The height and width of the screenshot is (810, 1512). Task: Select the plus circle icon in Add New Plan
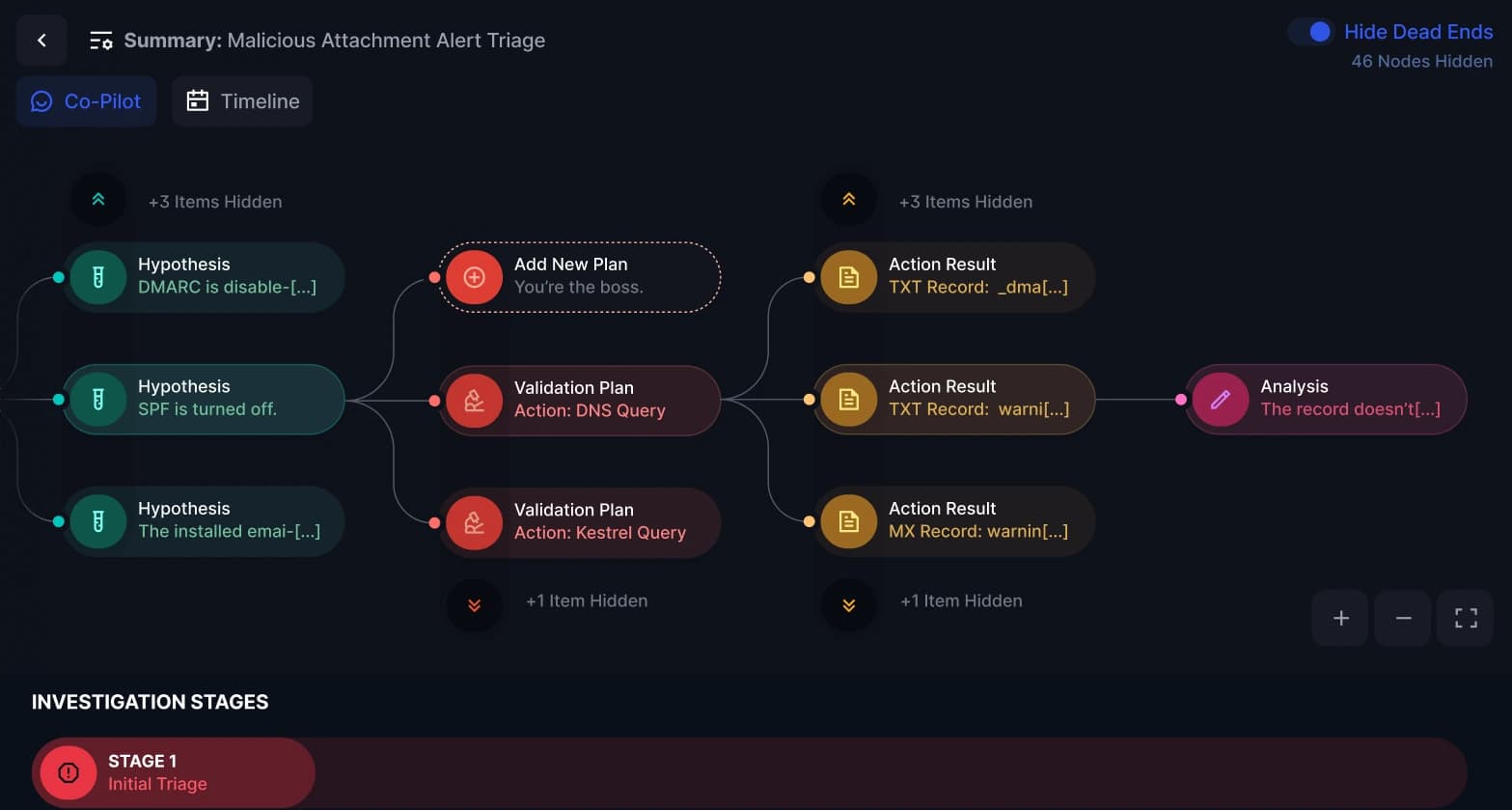[x=474, y=276]
